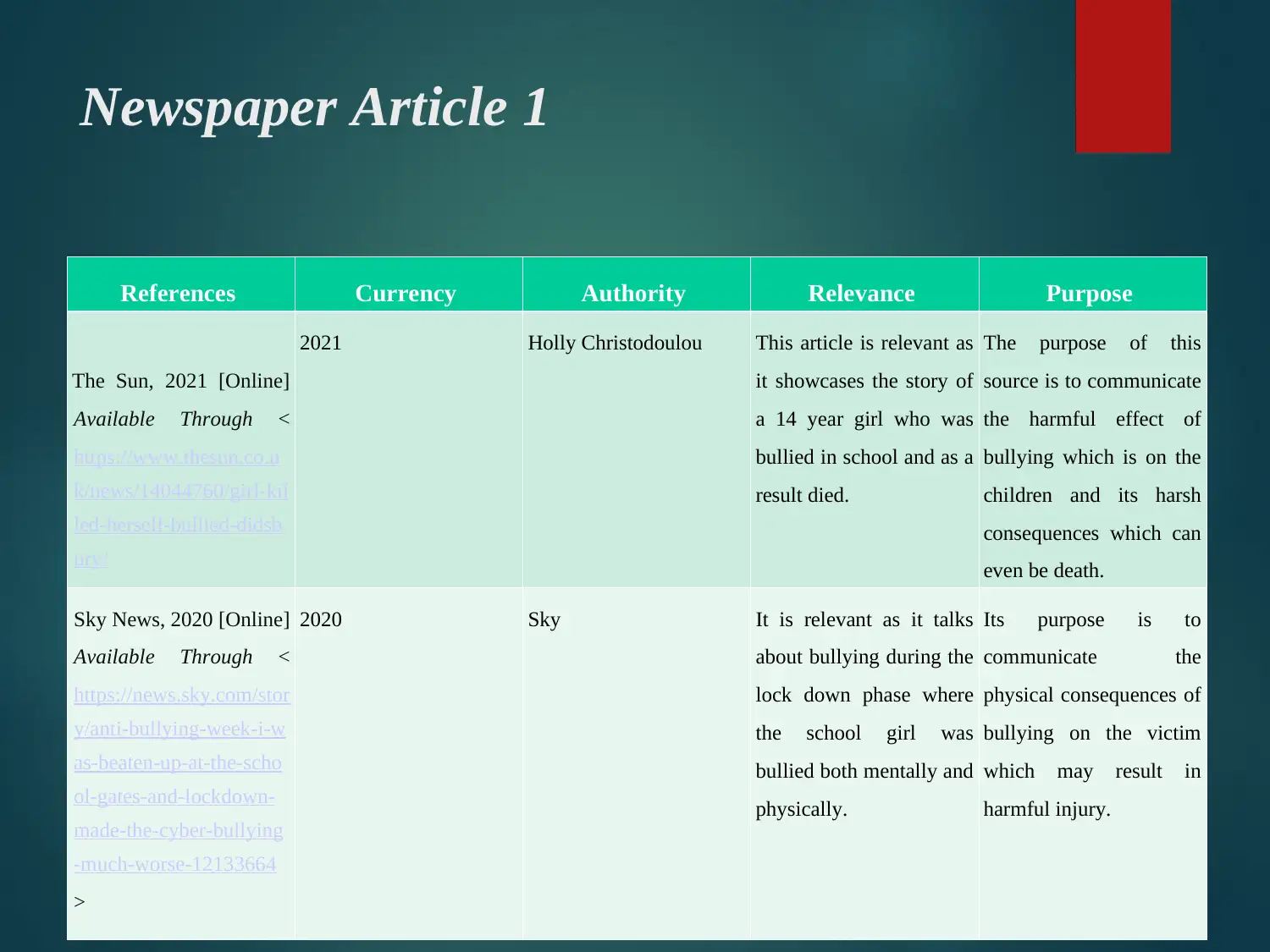Screen dimensions: 1270x952
Task: Select the 2021 currency cell
Action: [x=409, y=449]
